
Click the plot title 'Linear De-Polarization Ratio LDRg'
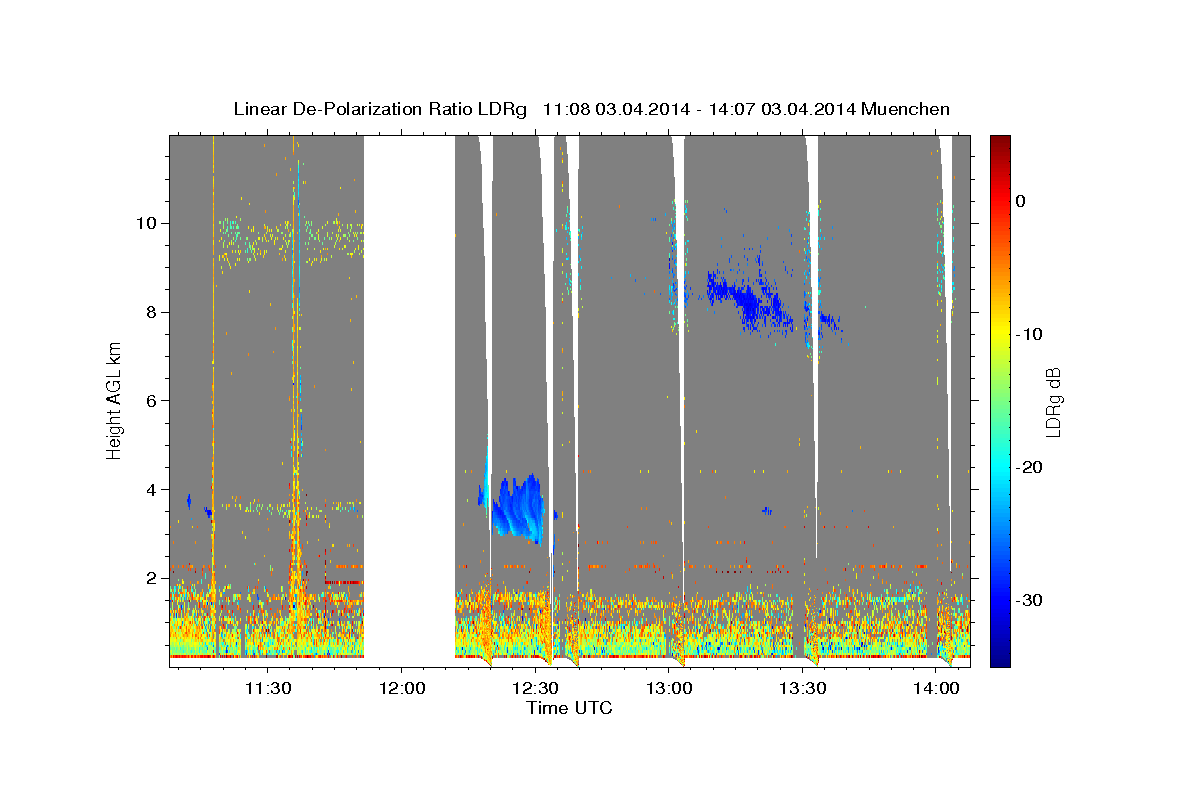(x=379, y=109)
